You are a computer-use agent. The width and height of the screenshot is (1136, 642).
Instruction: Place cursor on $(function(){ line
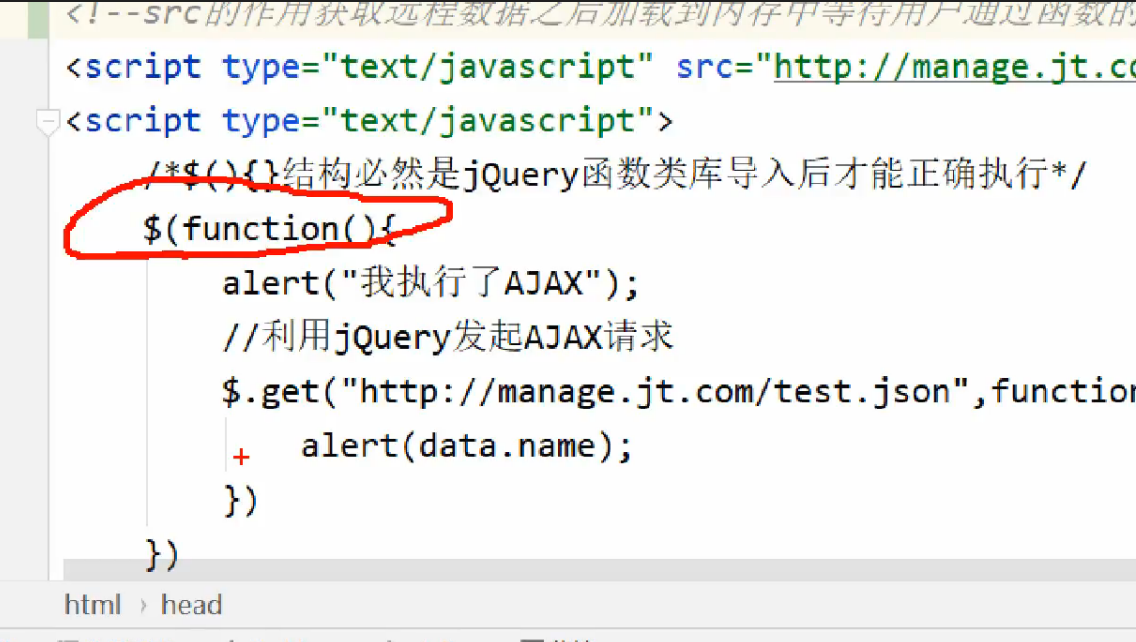coord(269,229)
